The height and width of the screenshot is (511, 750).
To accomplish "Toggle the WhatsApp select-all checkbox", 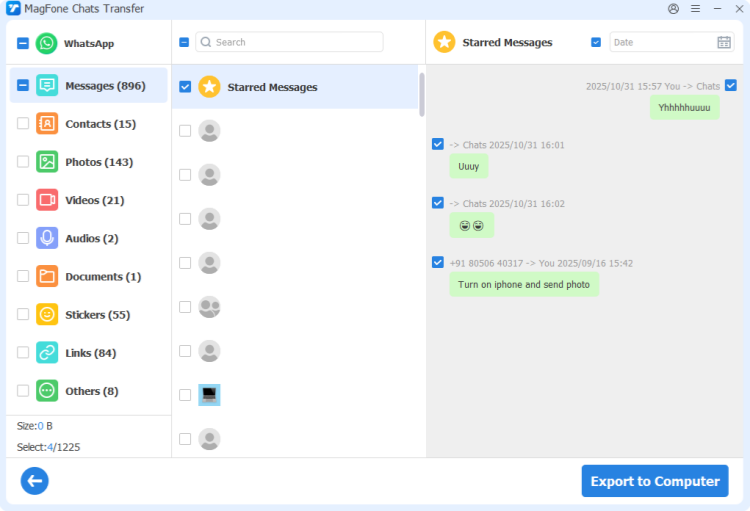I will point(23,44).
